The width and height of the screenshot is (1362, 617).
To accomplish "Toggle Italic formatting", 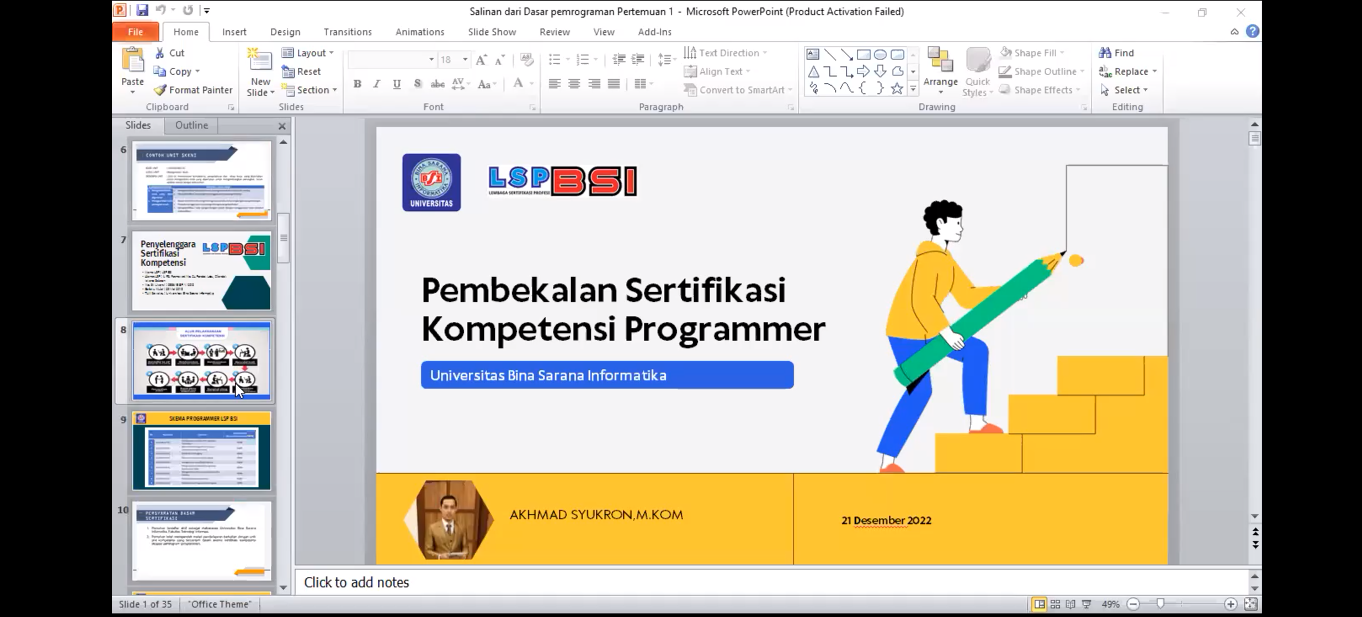I will 377,84.
